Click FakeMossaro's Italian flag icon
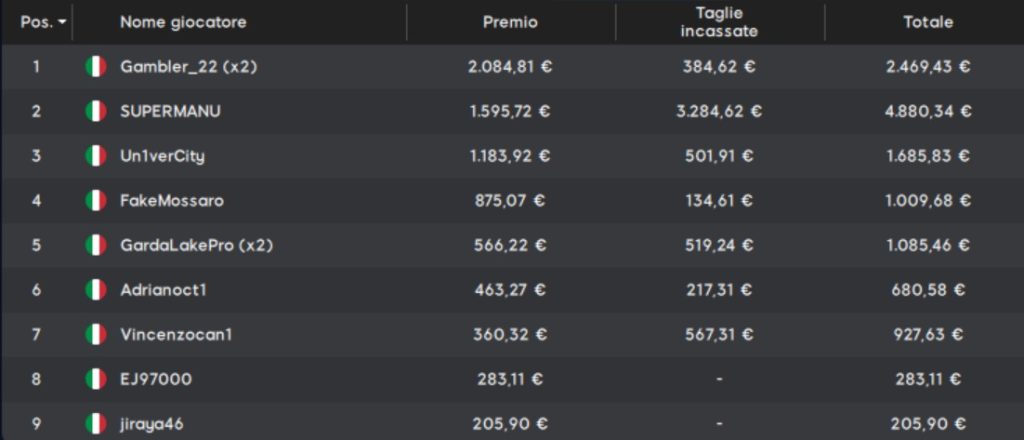 click(96, 200)
